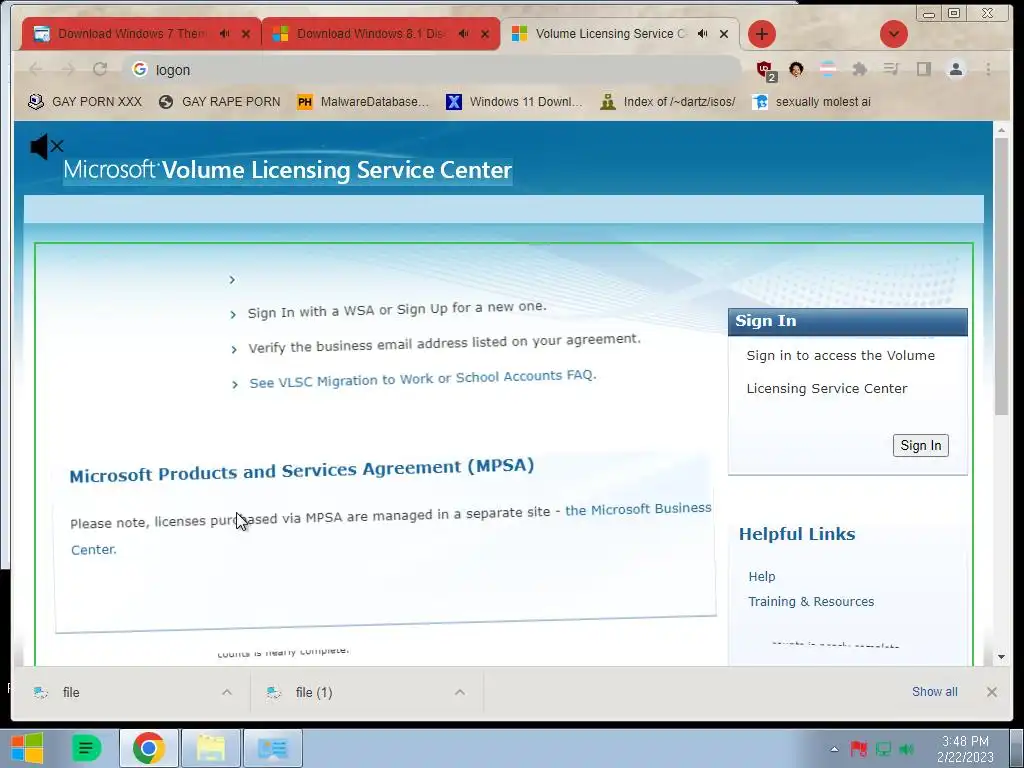This screenshot has height=768, width=1024.
Task: Click the chevron beside Sign In with a WSA
Action: point(233,315)
